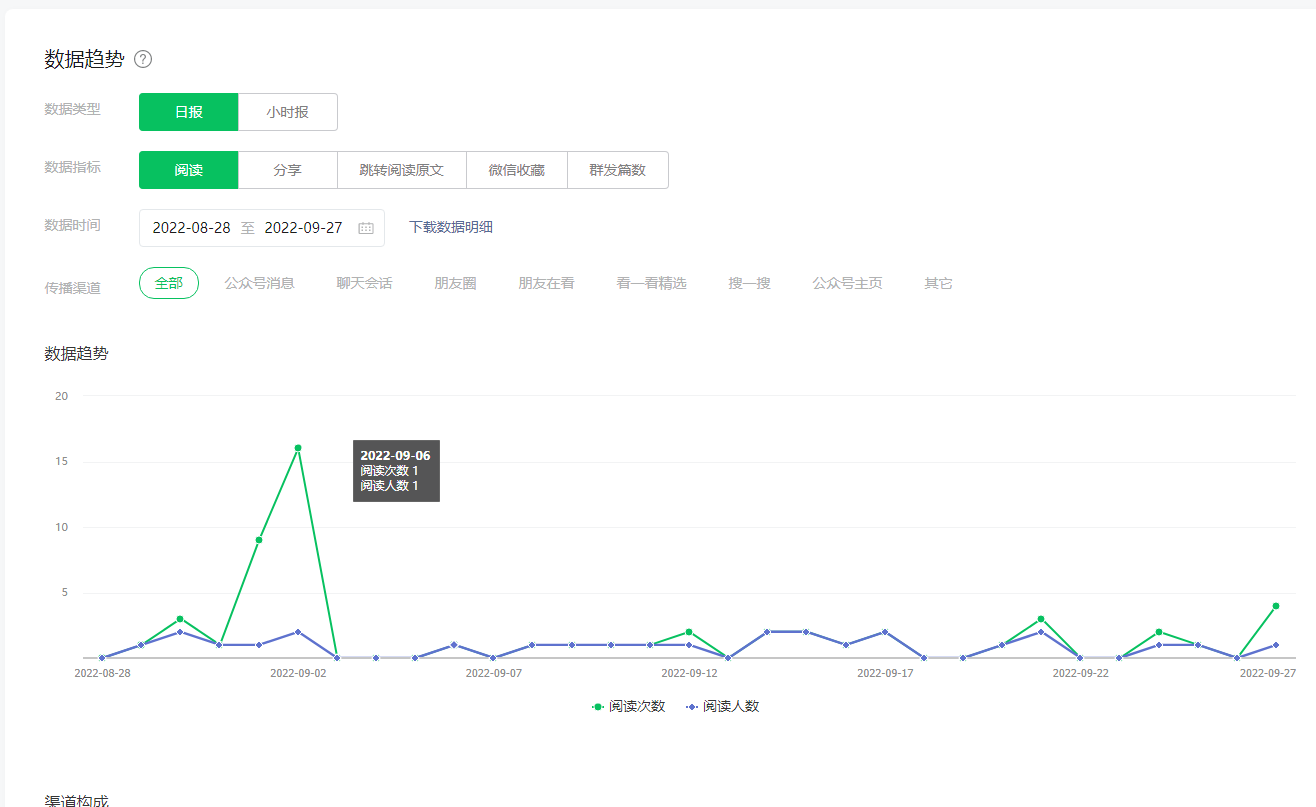Click end date 2022-09-27 field

[x=303, y=228]
